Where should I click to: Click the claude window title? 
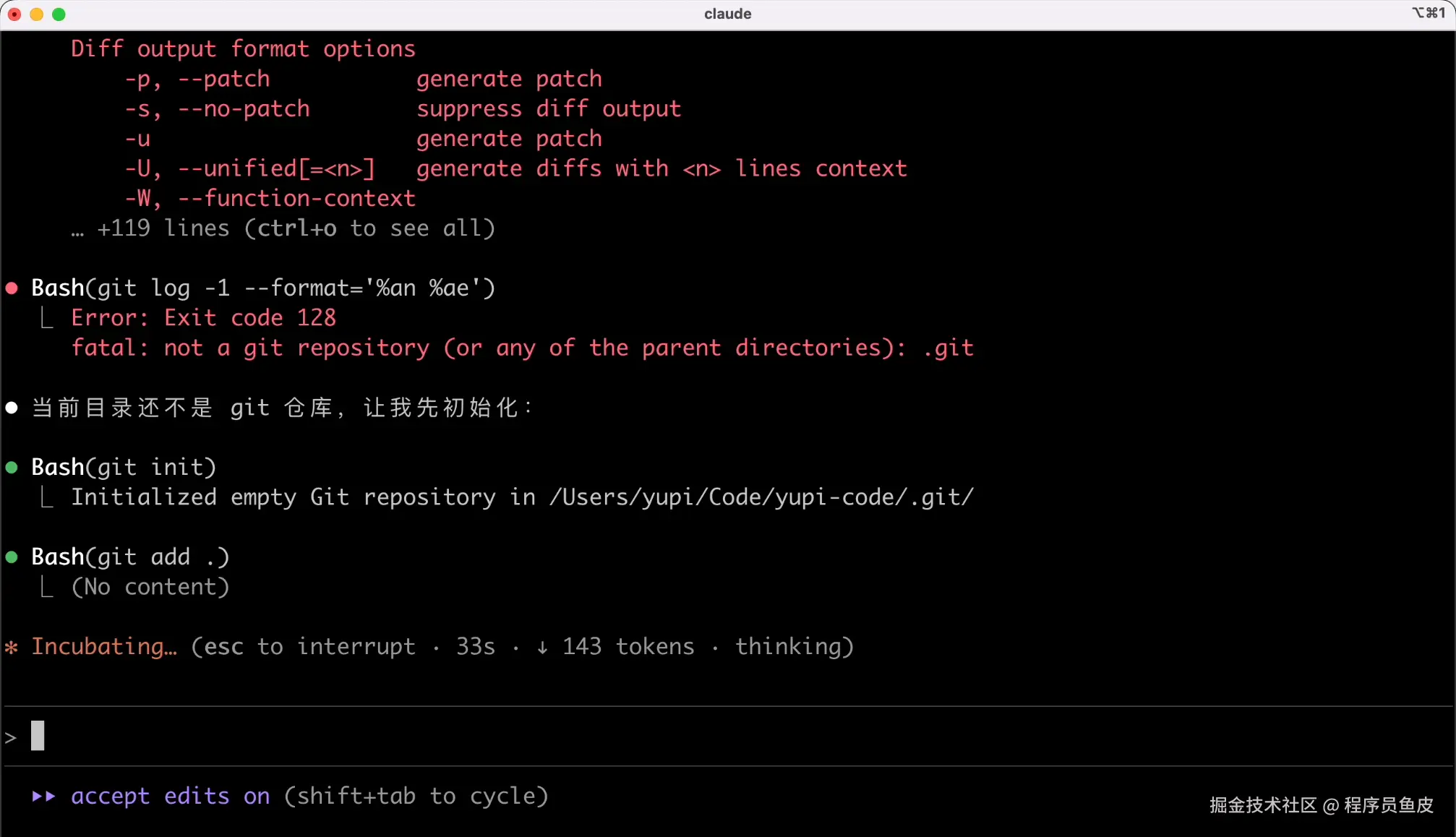point(727,14)
